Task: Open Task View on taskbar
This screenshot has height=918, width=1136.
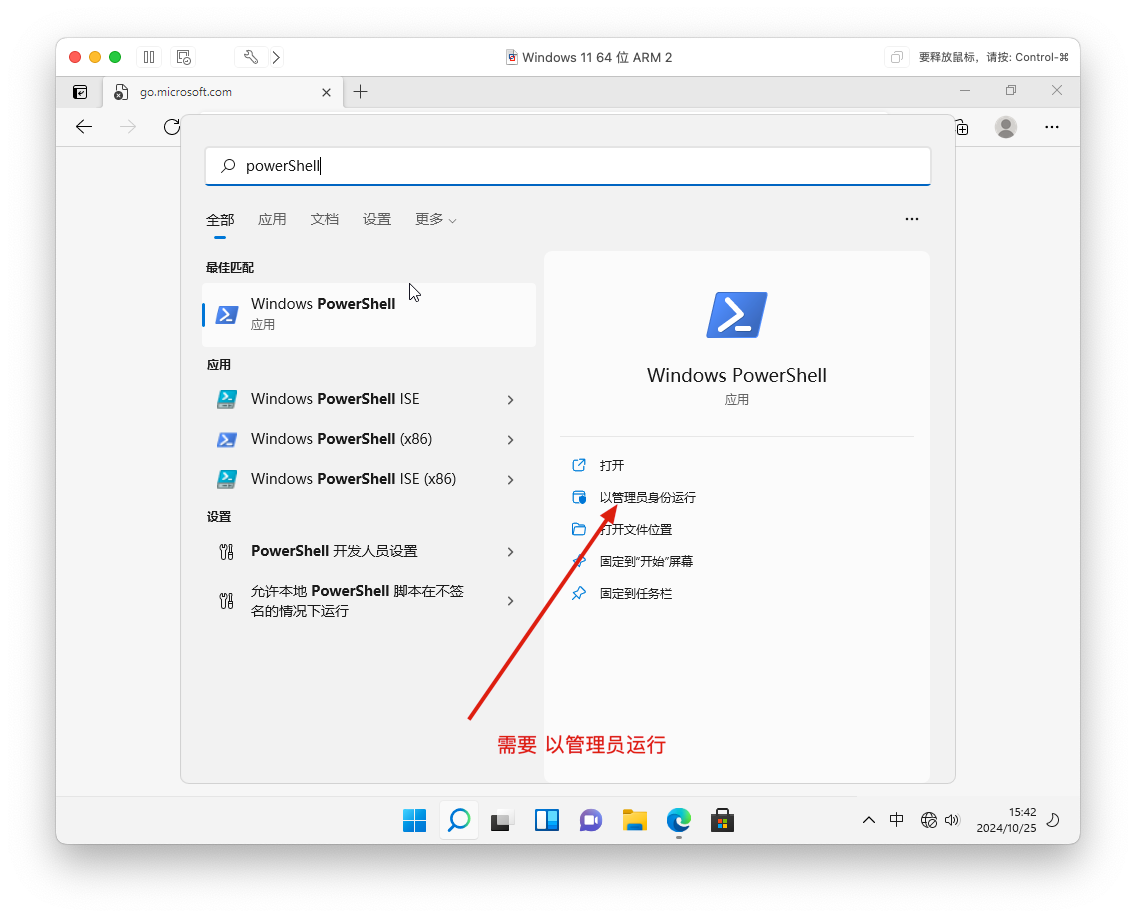Action: [502, 821]
